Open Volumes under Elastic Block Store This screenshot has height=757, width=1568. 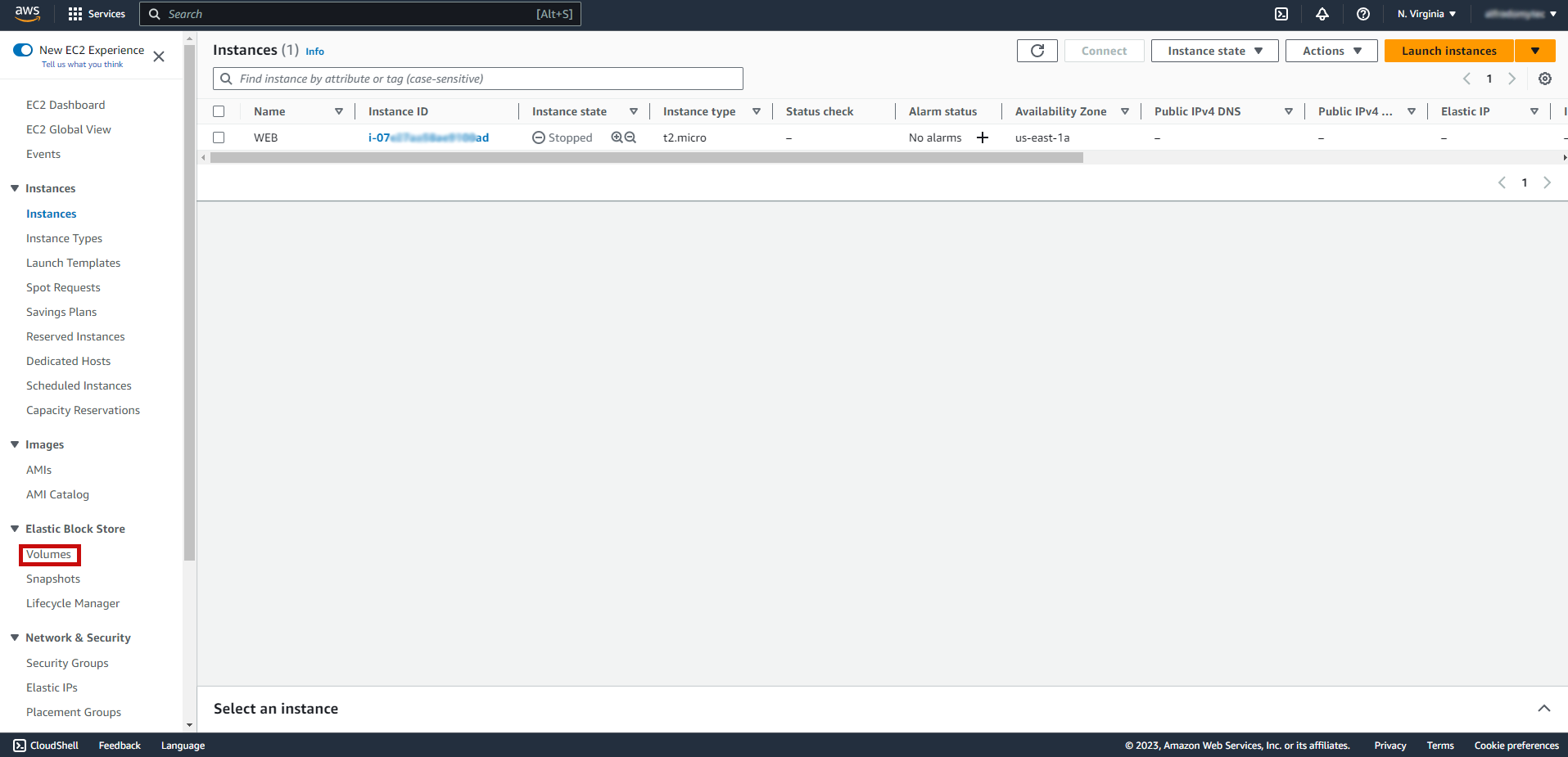[x=49, y=554]
